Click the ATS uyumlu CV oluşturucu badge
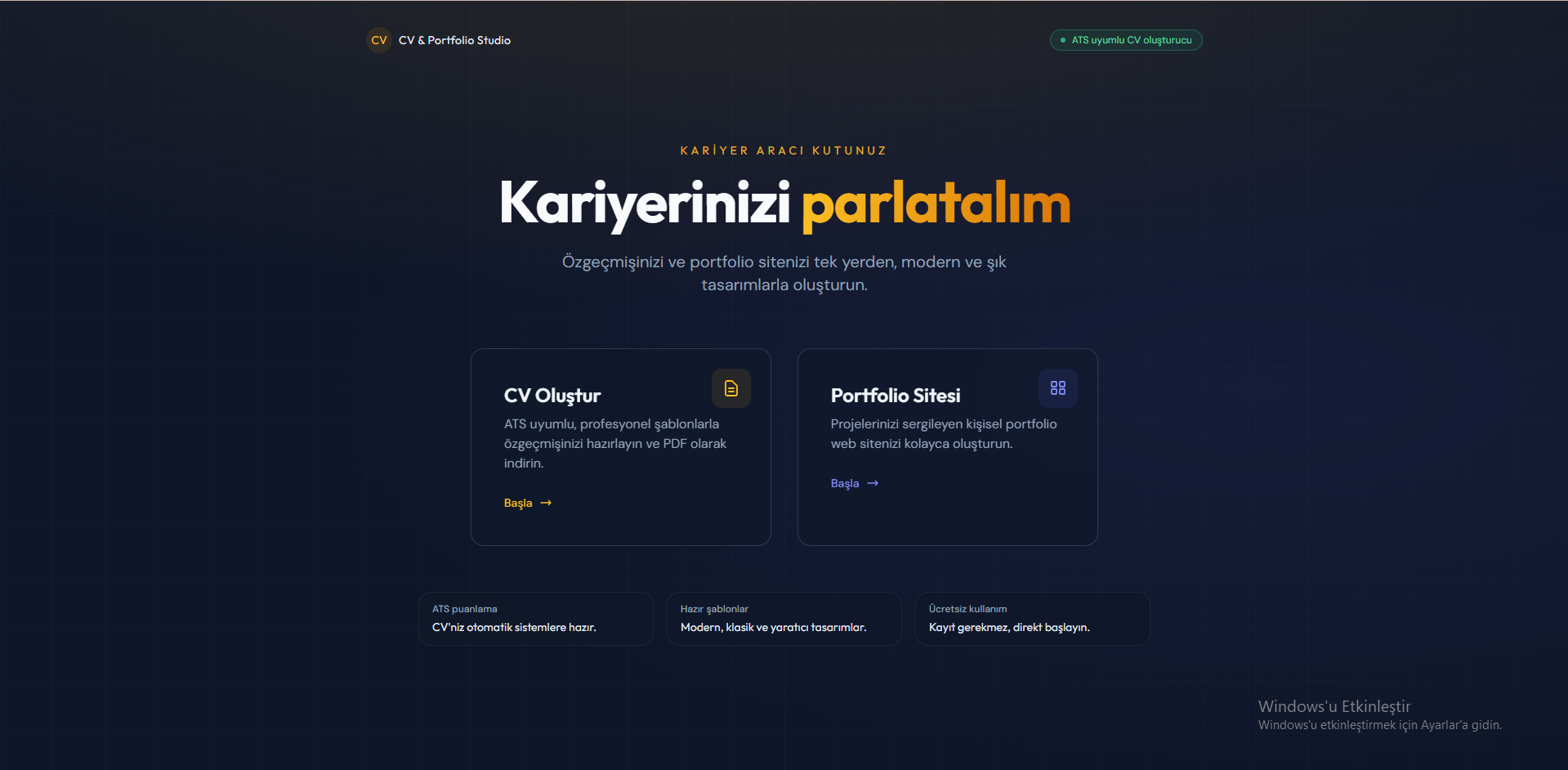1568x770 pixels. coord(1126,39)
